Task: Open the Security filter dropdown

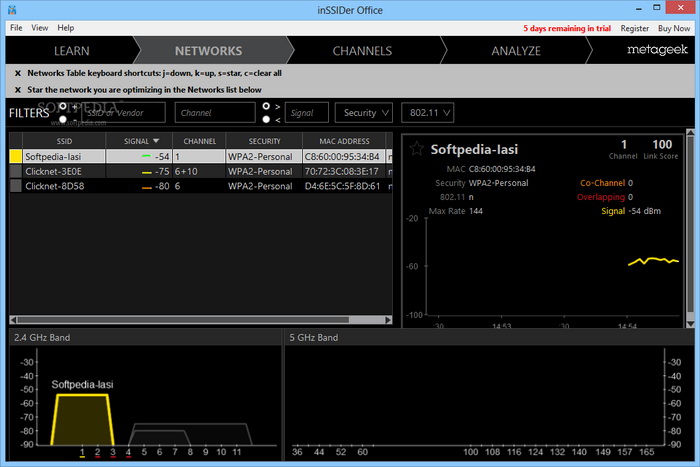Action: (x=364, y=113)
